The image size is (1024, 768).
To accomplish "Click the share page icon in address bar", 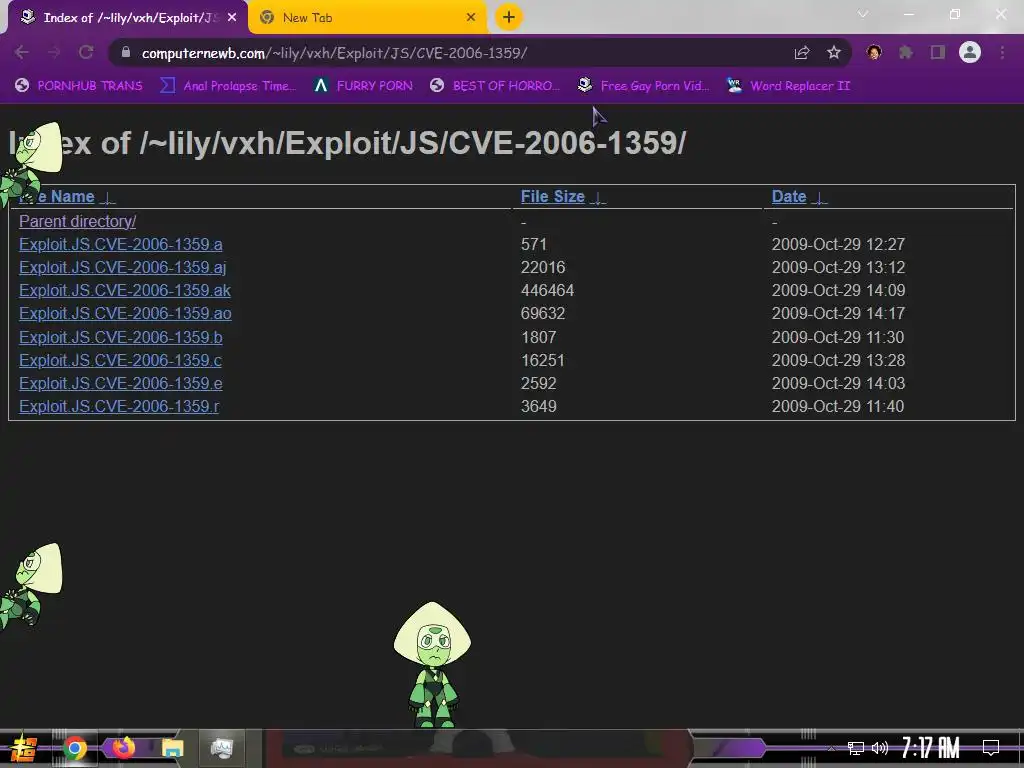I will click(x=802, y=53).
